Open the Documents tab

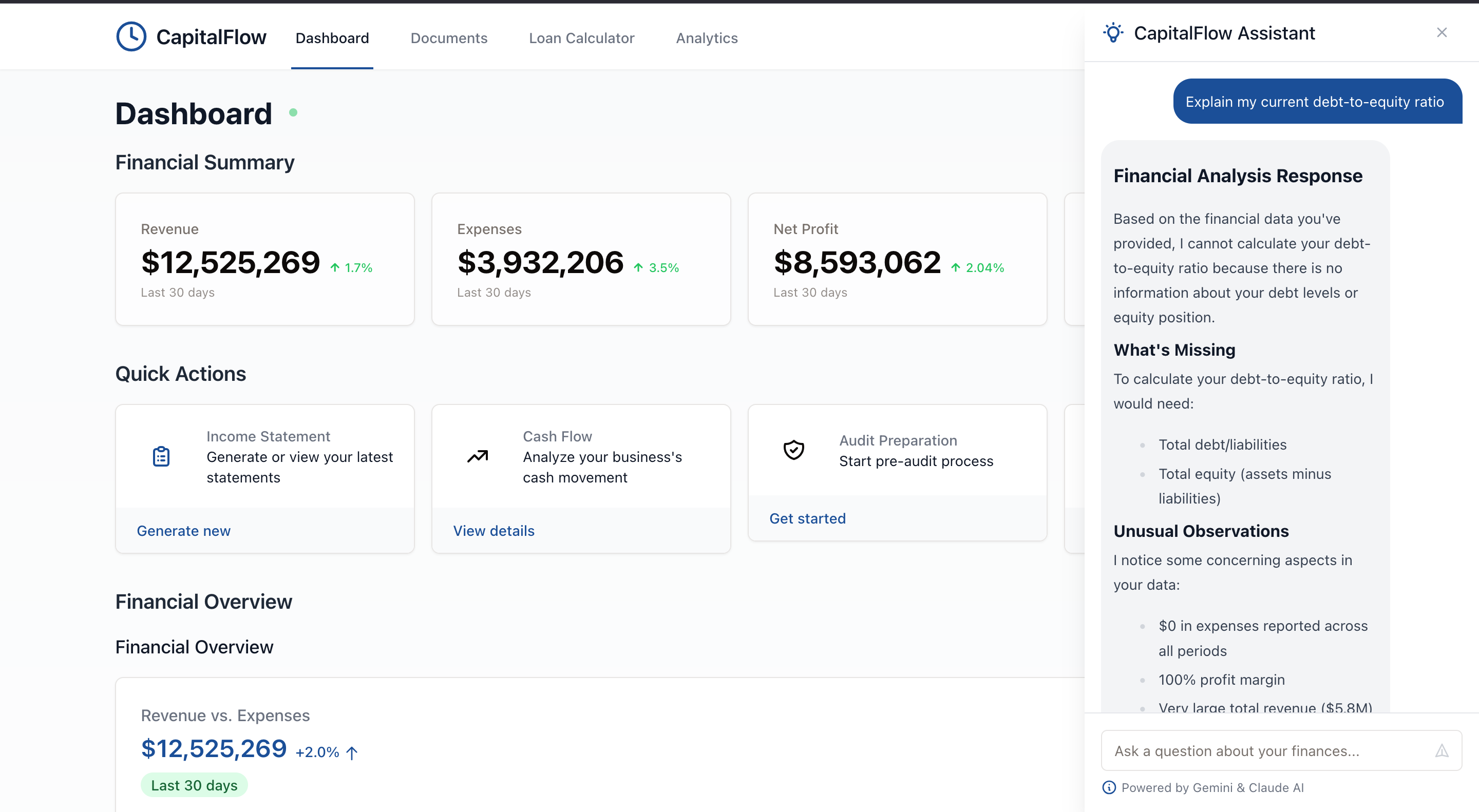coord(448,38)
